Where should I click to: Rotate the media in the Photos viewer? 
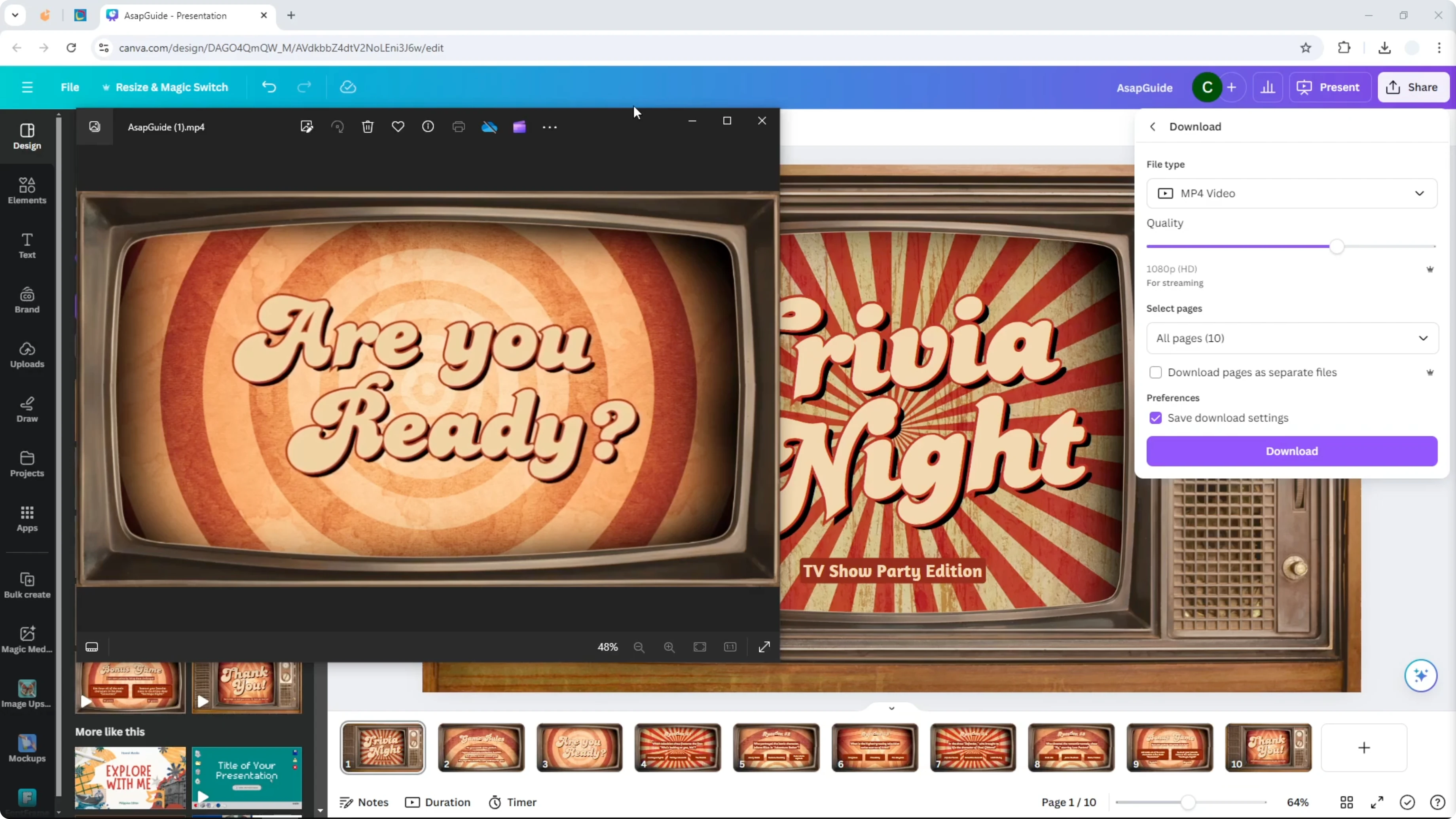point(337,127)
